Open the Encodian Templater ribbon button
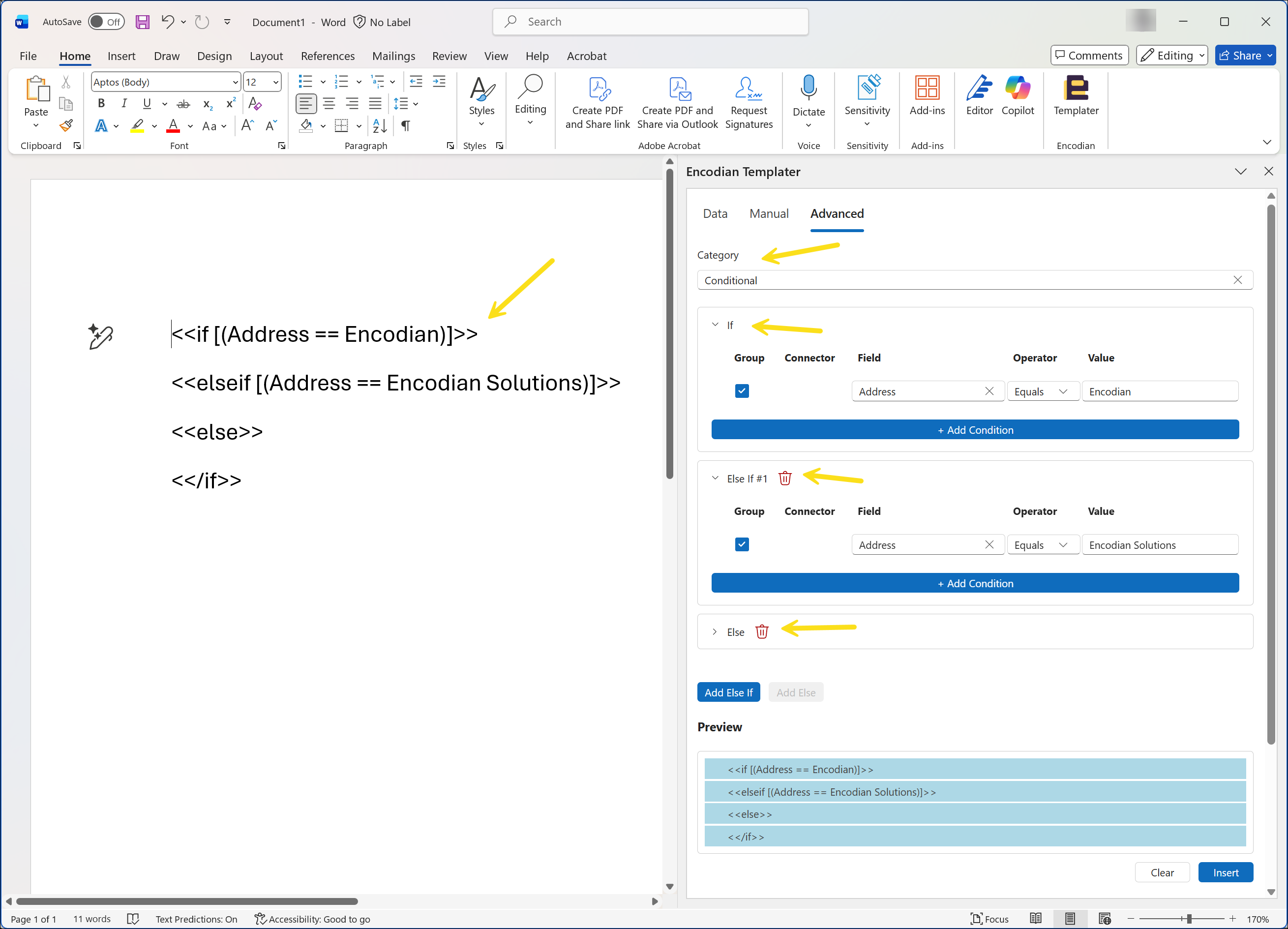The image size is (1288, 929). (x=1076, y=96)
